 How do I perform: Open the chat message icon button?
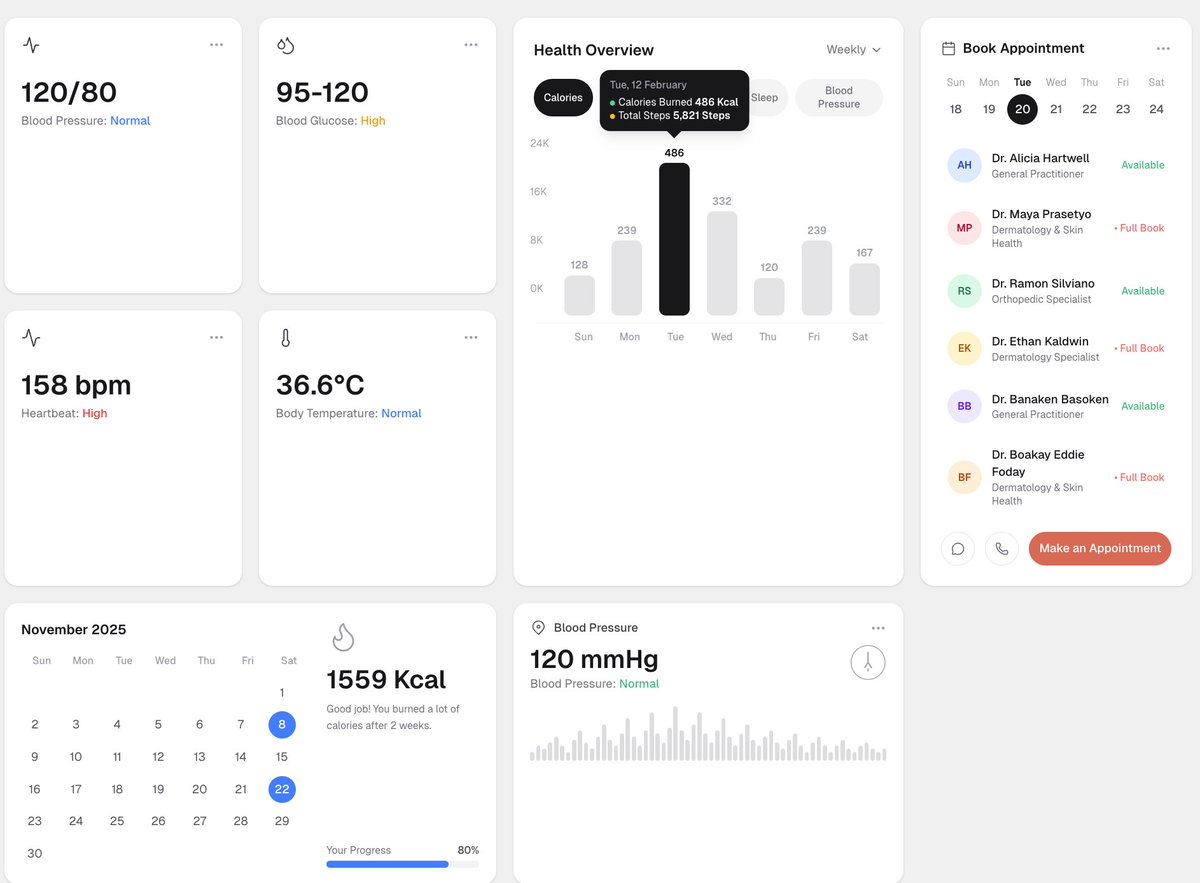pyautogui.click(x=958, y=549)
